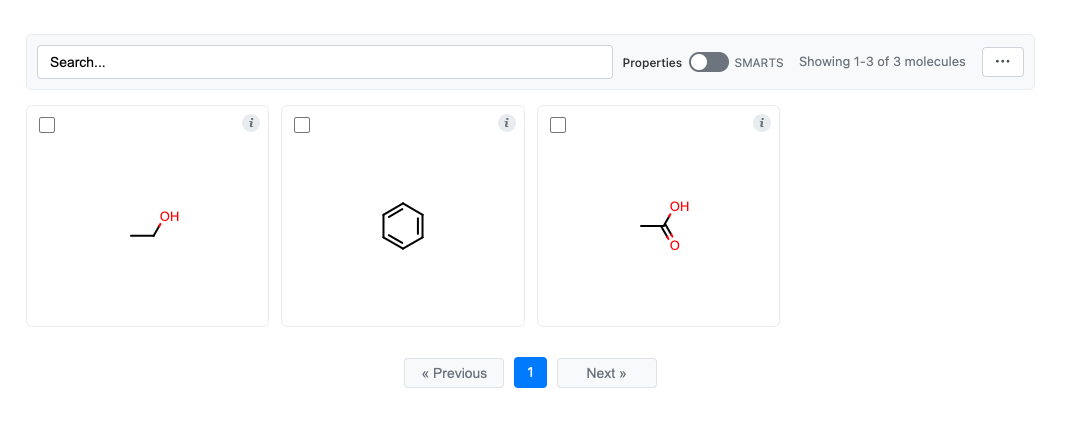Select the benzene ring structure image
Screen dimensions: 1092x424
coord(403,226)
